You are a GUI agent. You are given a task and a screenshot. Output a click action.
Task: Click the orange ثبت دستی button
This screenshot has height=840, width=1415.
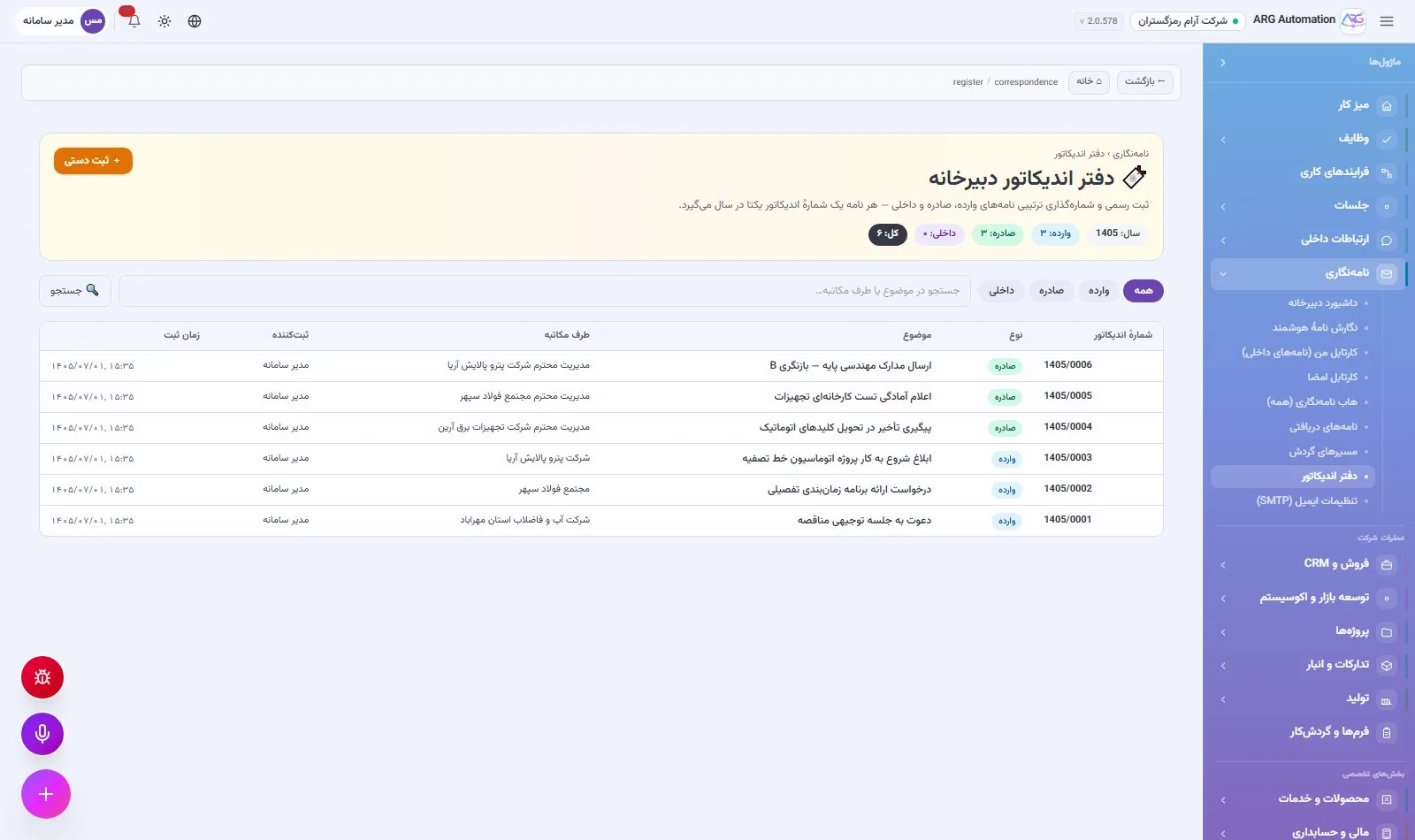[x=93, y=161]
